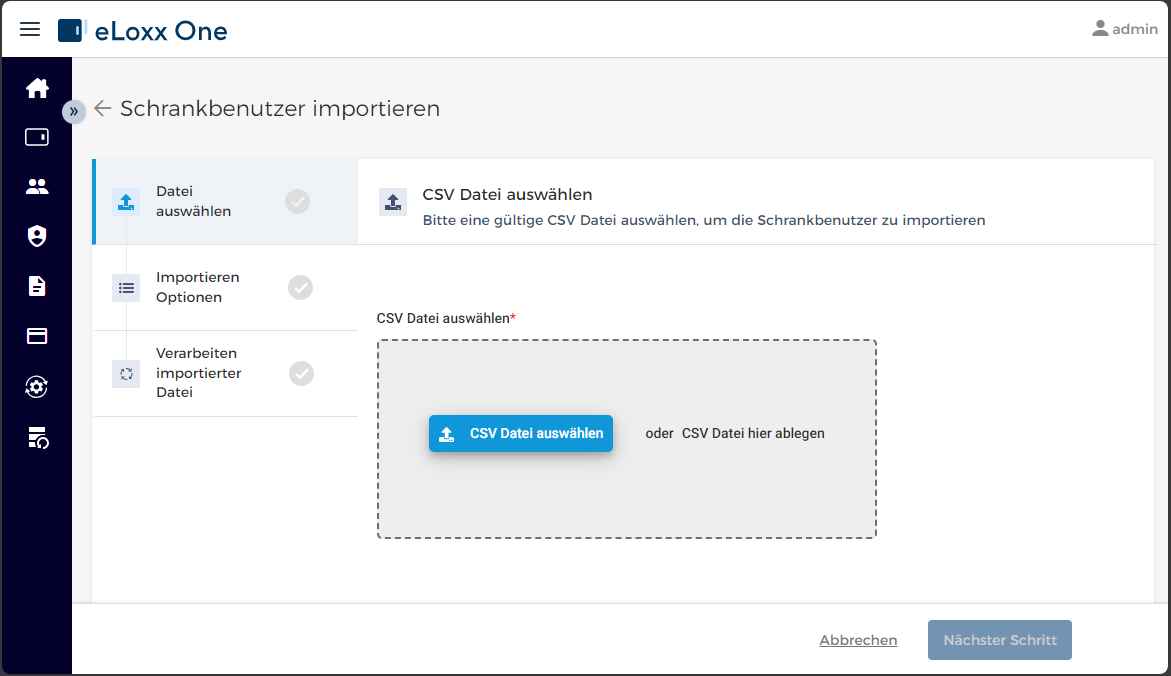Screen dimensions: 1171x676
Task: Click the 'Schrankbenutzer importieren' page title
Action: 280,108
